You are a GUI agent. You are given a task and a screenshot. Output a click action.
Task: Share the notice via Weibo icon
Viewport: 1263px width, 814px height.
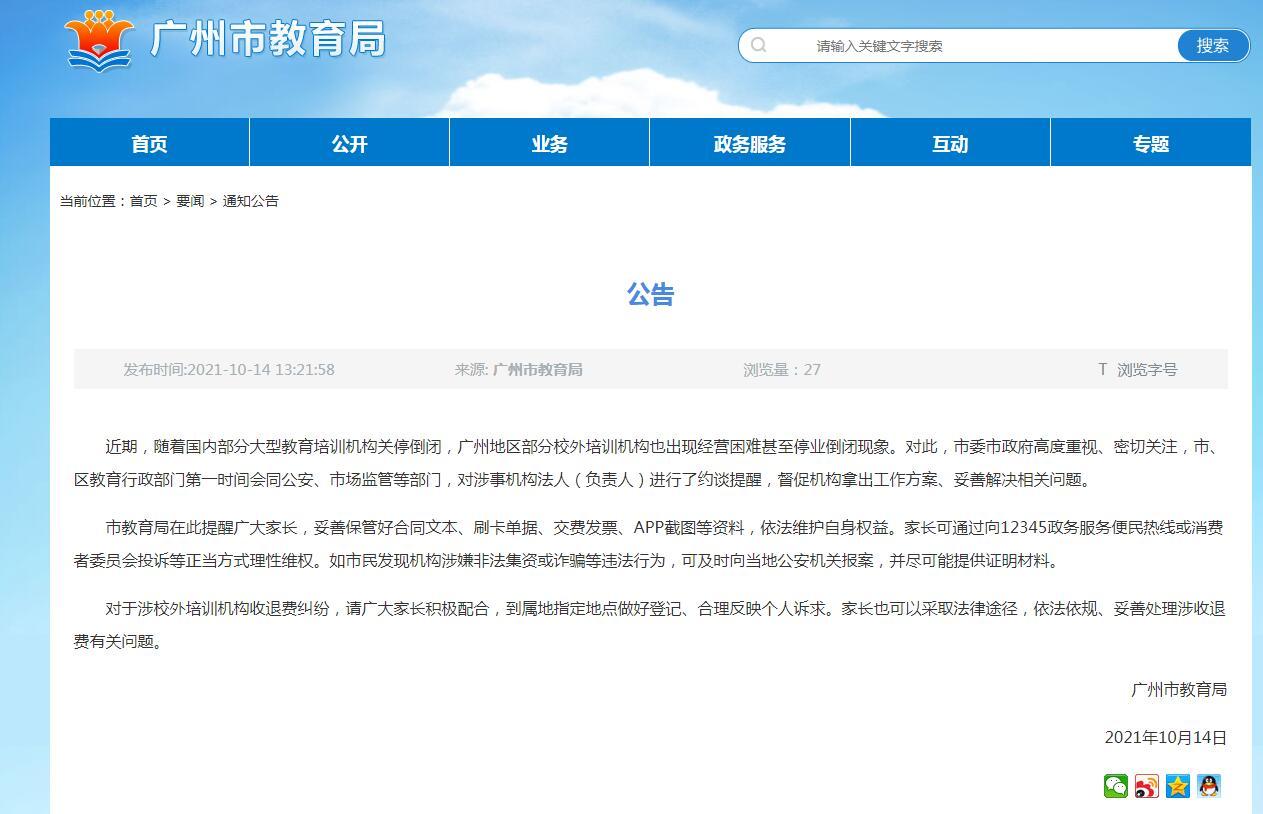click(1147, 786)
